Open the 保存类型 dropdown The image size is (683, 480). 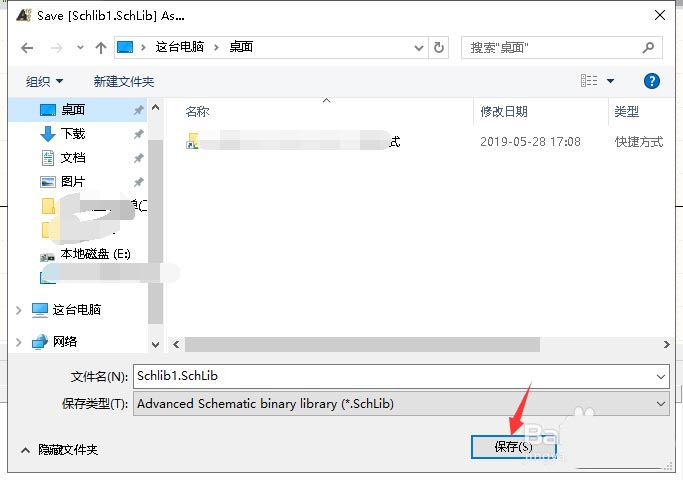click(401, 404)
